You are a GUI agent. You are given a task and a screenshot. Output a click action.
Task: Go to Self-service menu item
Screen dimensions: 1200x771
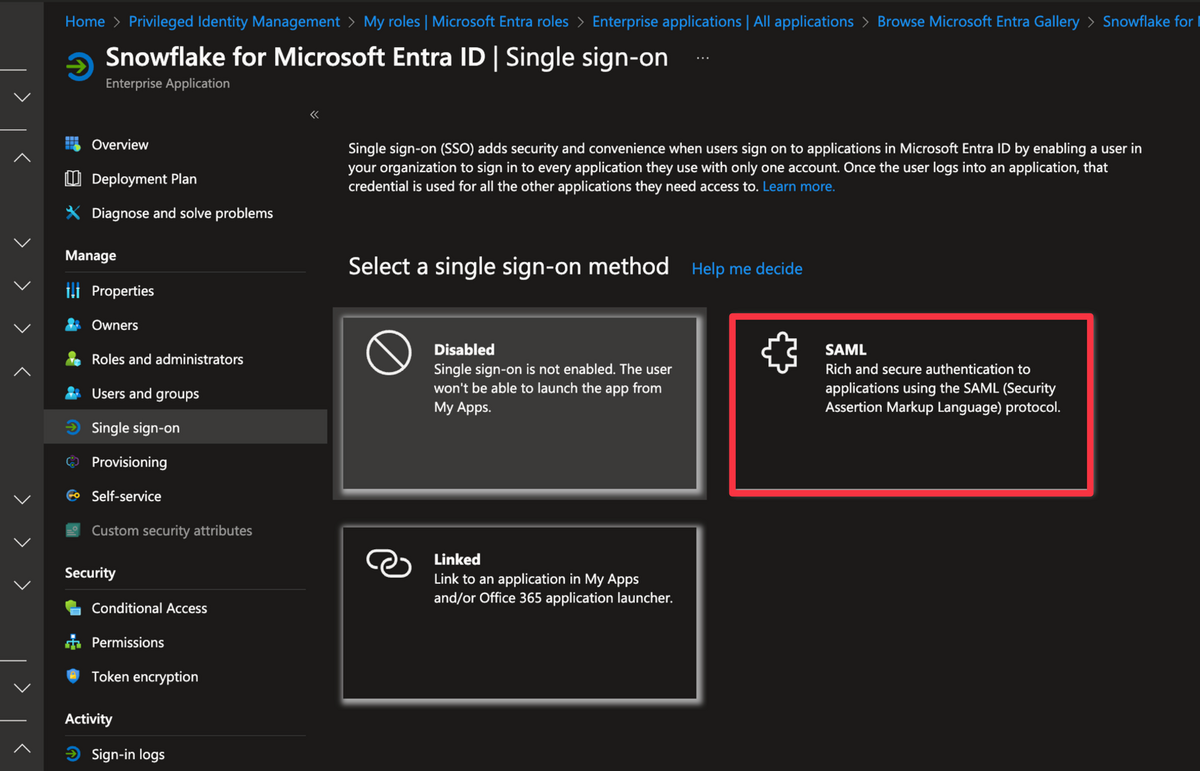point(126,496)
